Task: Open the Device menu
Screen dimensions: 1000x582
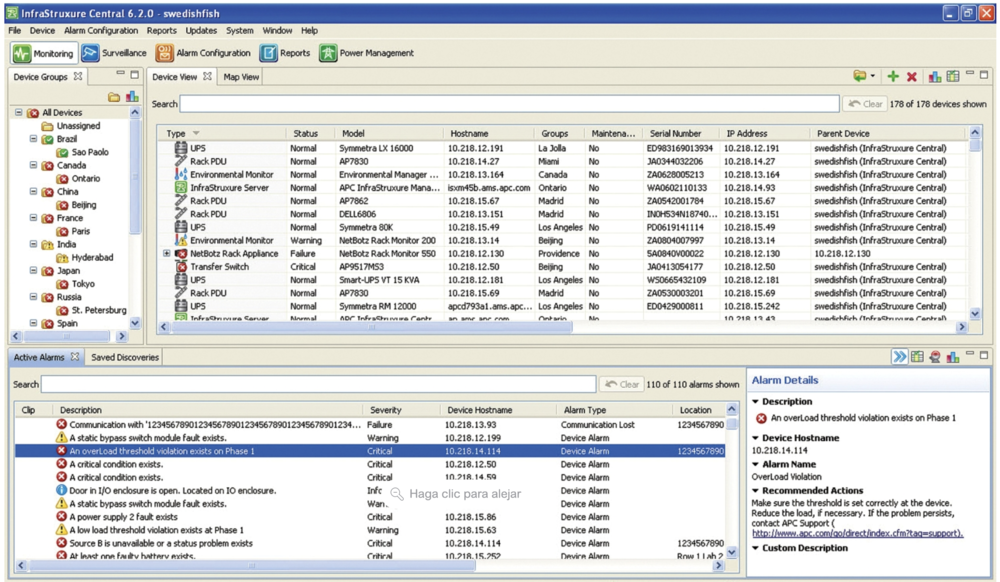Action: point(42,31)
